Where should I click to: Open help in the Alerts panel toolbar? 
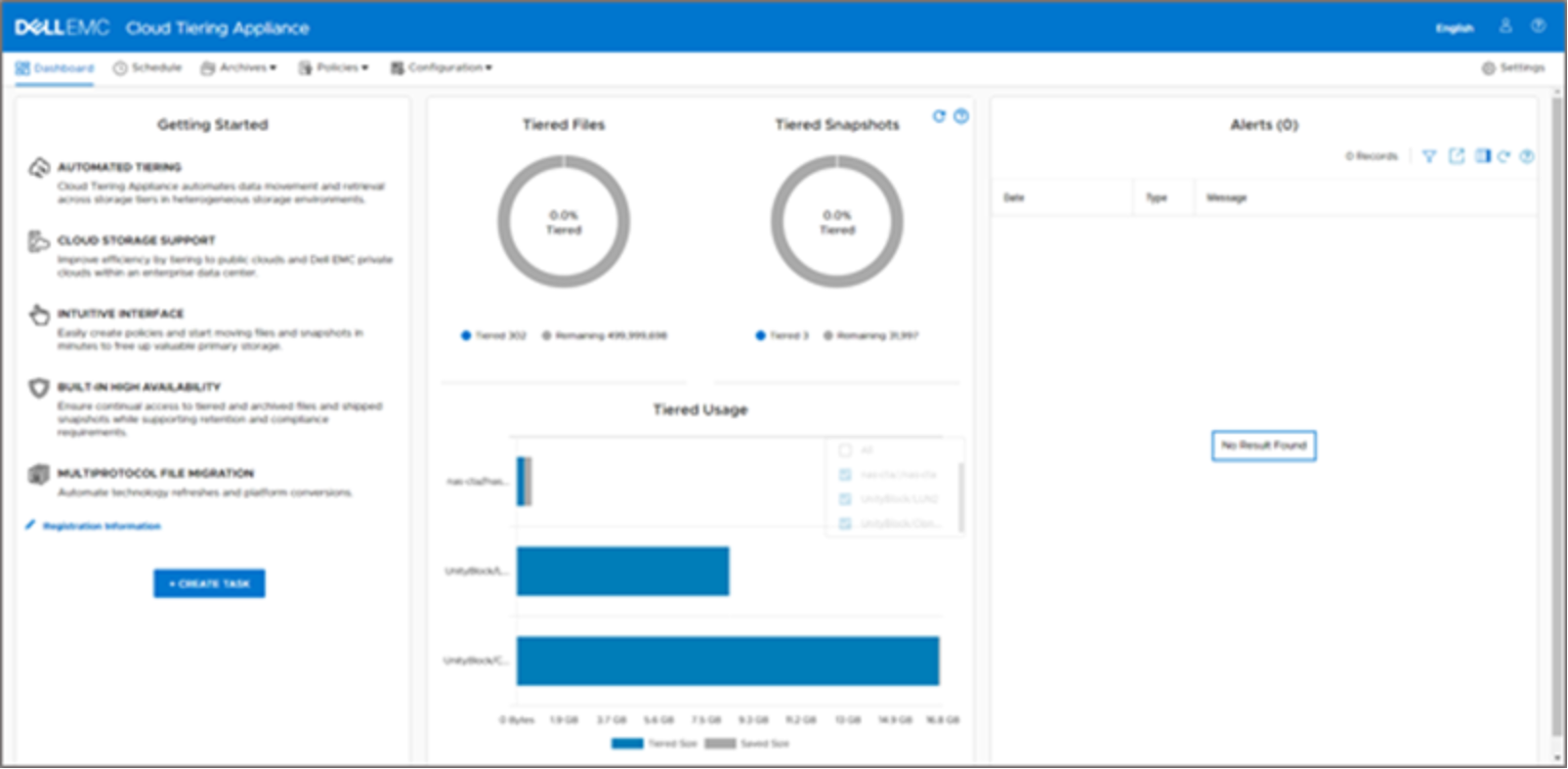click(1527, 156)
